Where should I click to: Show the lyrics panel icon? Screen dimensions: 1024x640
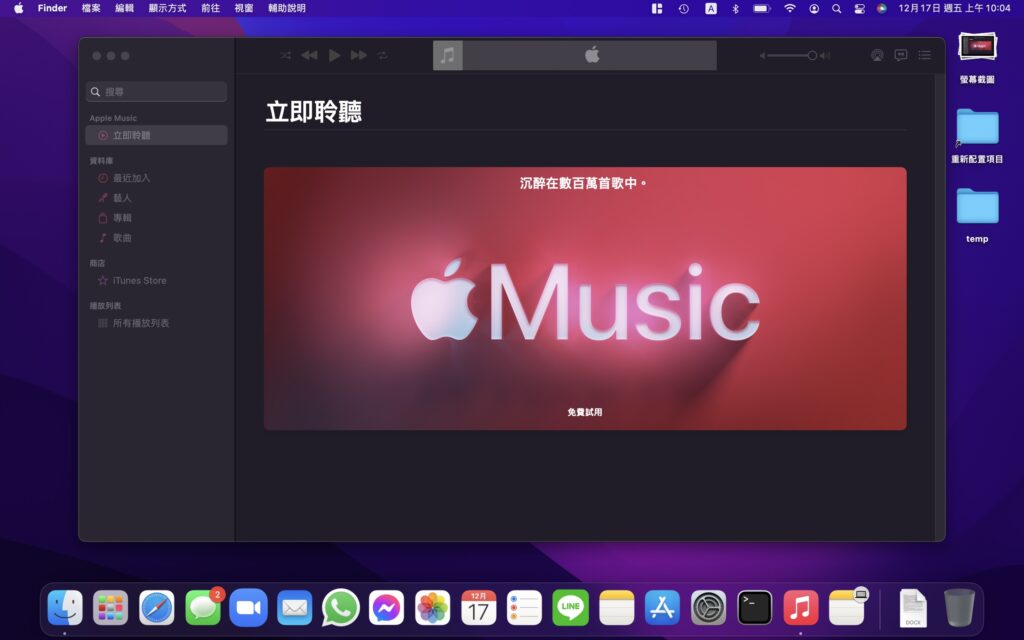[901, 56]
